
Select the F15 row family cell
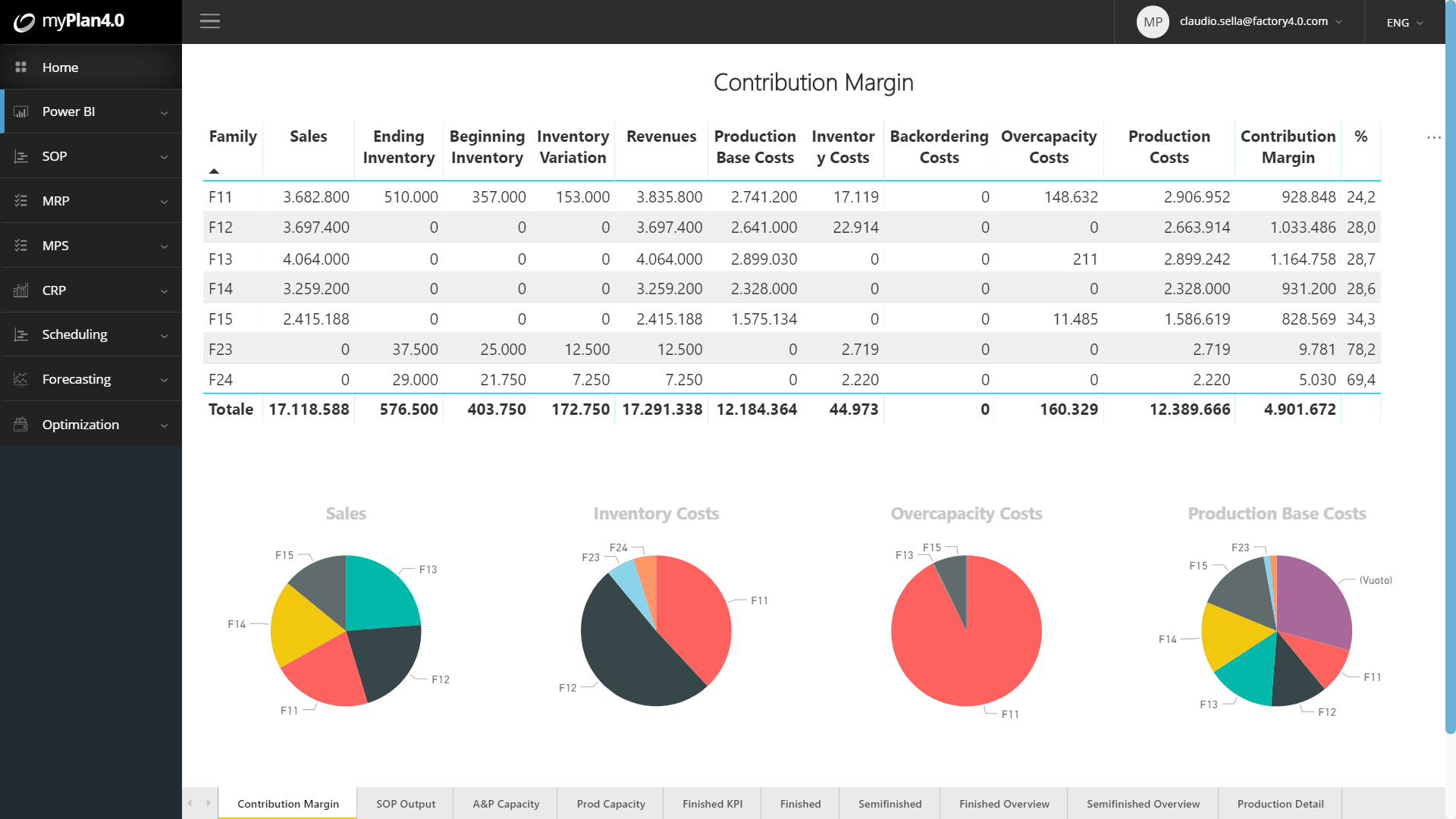pyautogui.click(x=221, y=319)
